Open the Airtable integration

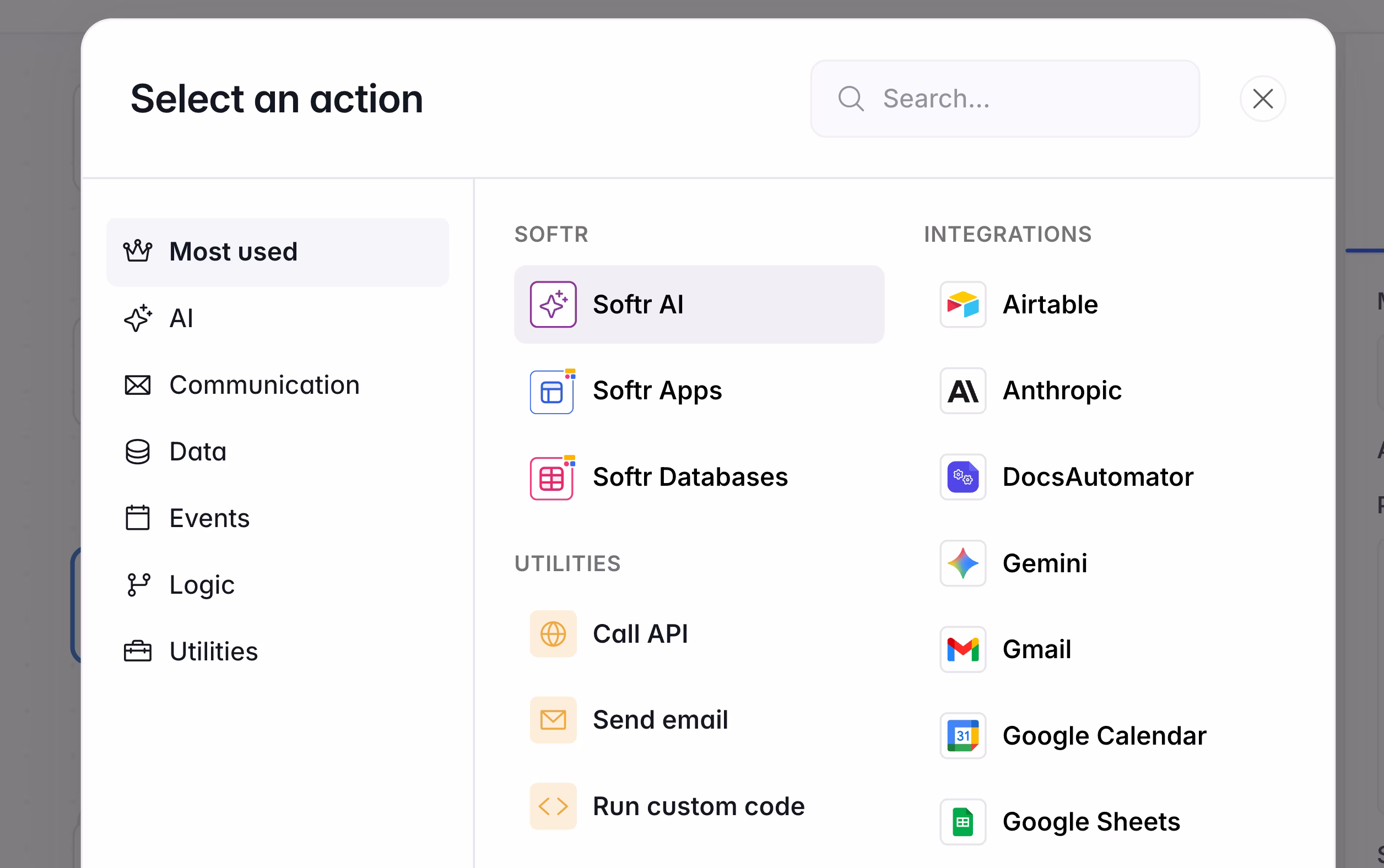tap(1049, 304)
